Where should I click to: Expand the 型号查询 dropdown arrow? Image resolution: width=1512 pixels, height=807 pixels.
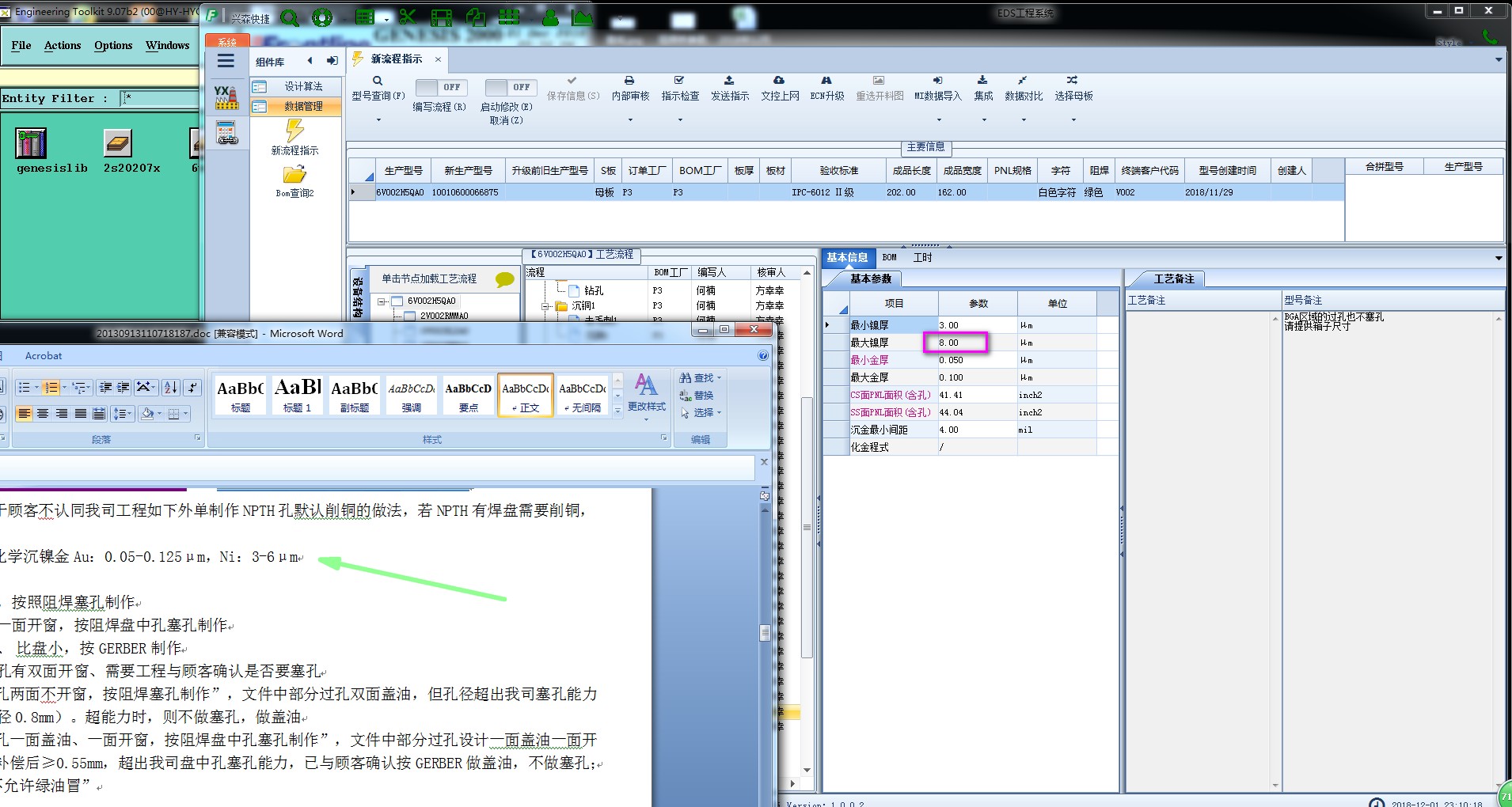click(378, 120)
